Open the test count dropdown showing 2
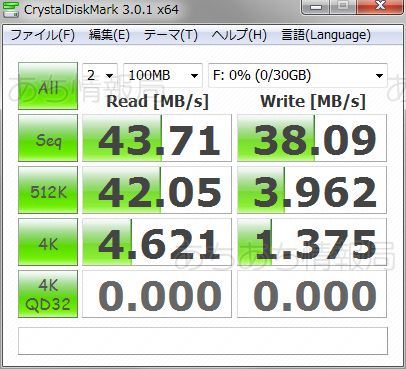 [x=100, y=75]
